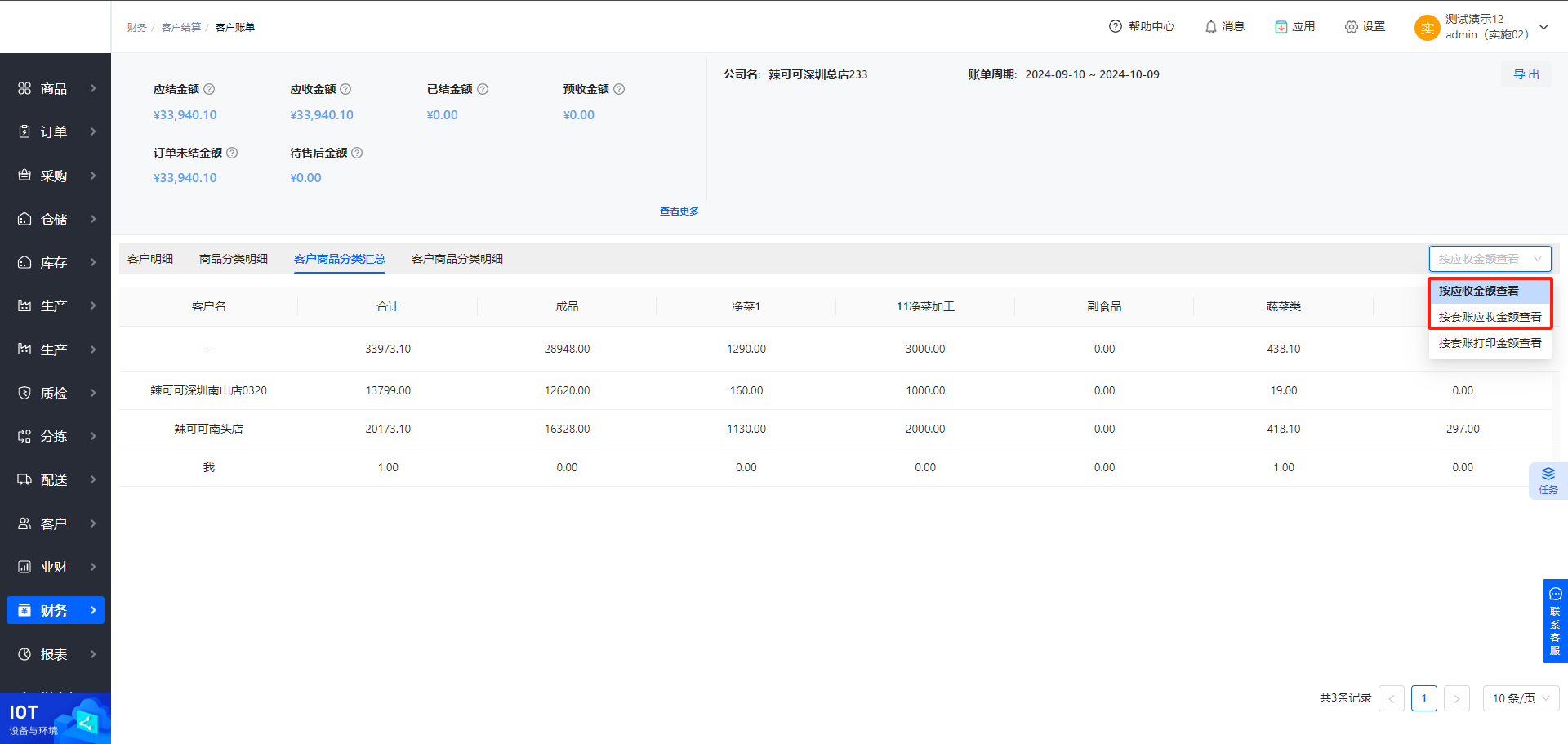Choose 按应收金额查看 option in list
This screenshot has height=744, width=1568.
point(1490,291)
